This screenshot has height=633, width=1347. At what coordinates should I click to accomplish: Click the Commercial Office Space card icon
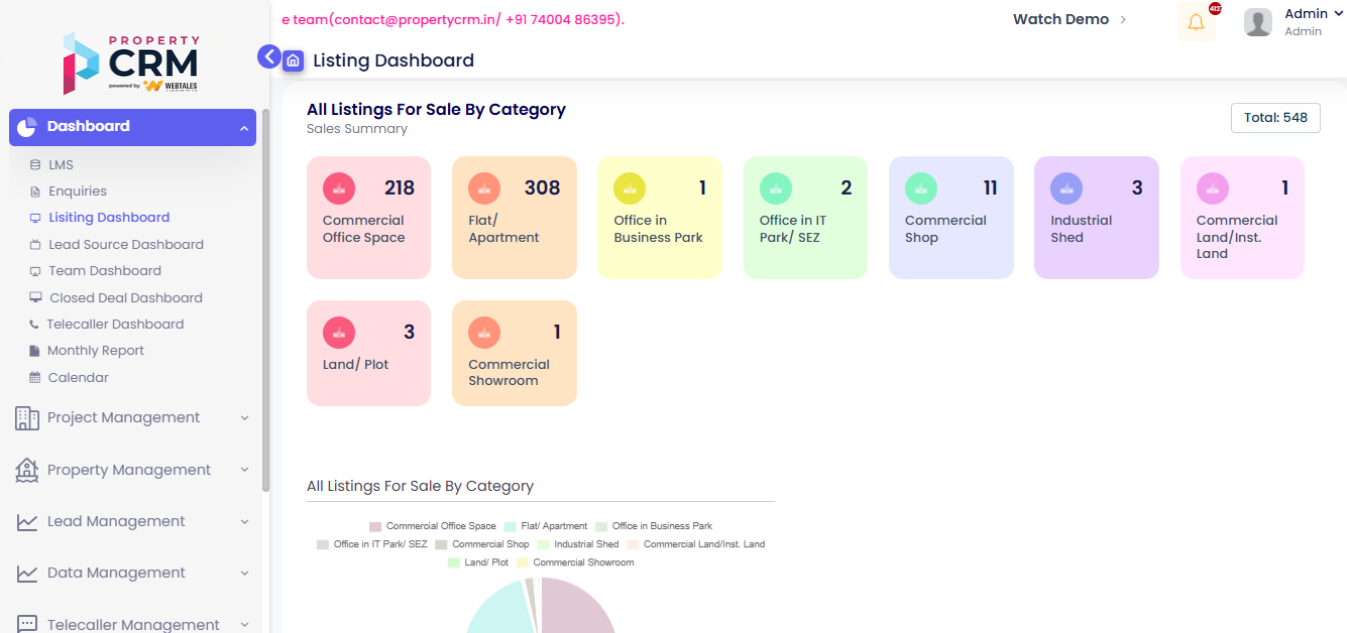339,188
